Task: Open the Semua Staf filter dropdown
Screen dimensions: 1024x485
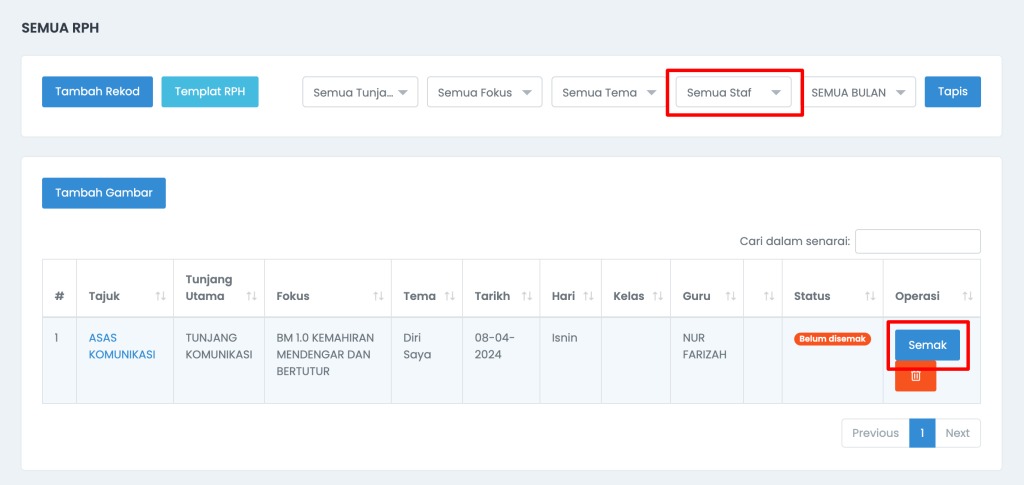Action: 733,92
